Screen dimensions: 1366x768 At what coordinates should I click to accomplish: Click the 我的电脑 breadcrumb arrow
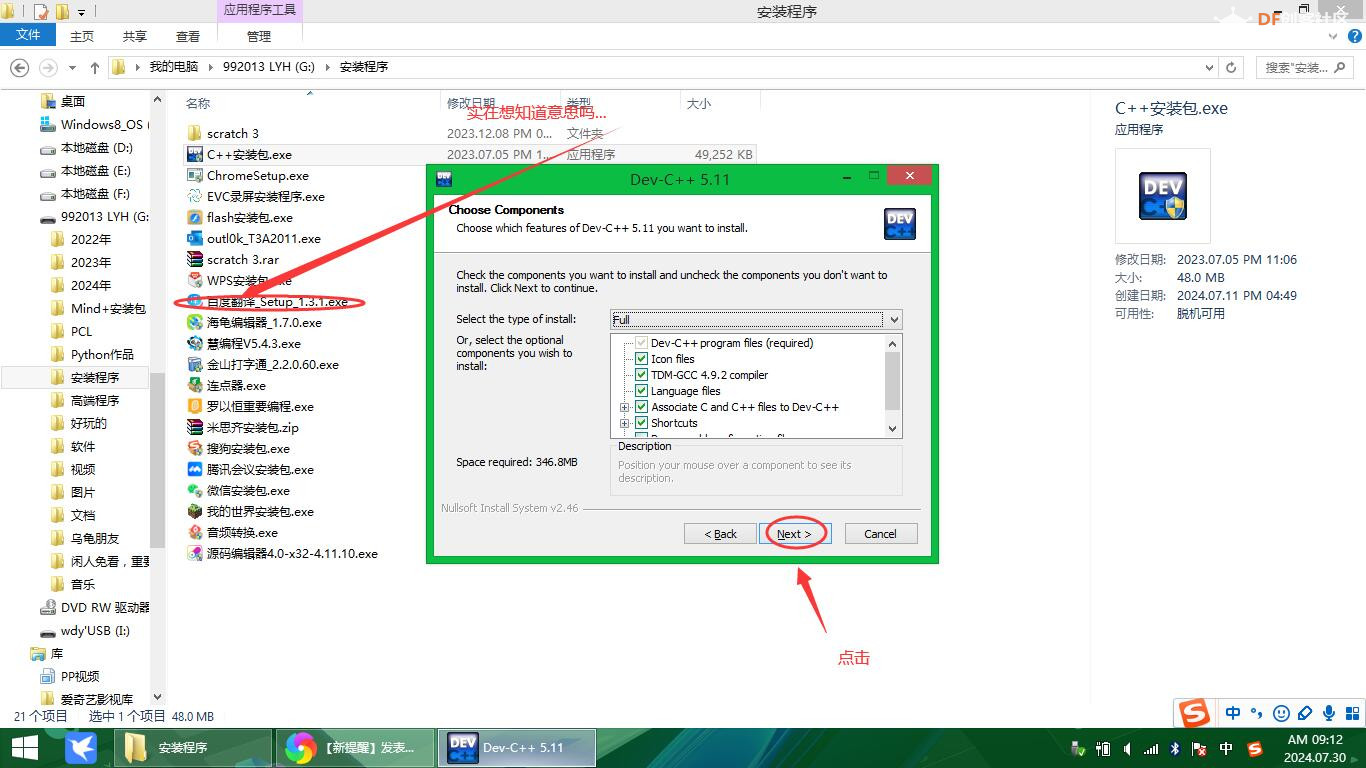211,67
